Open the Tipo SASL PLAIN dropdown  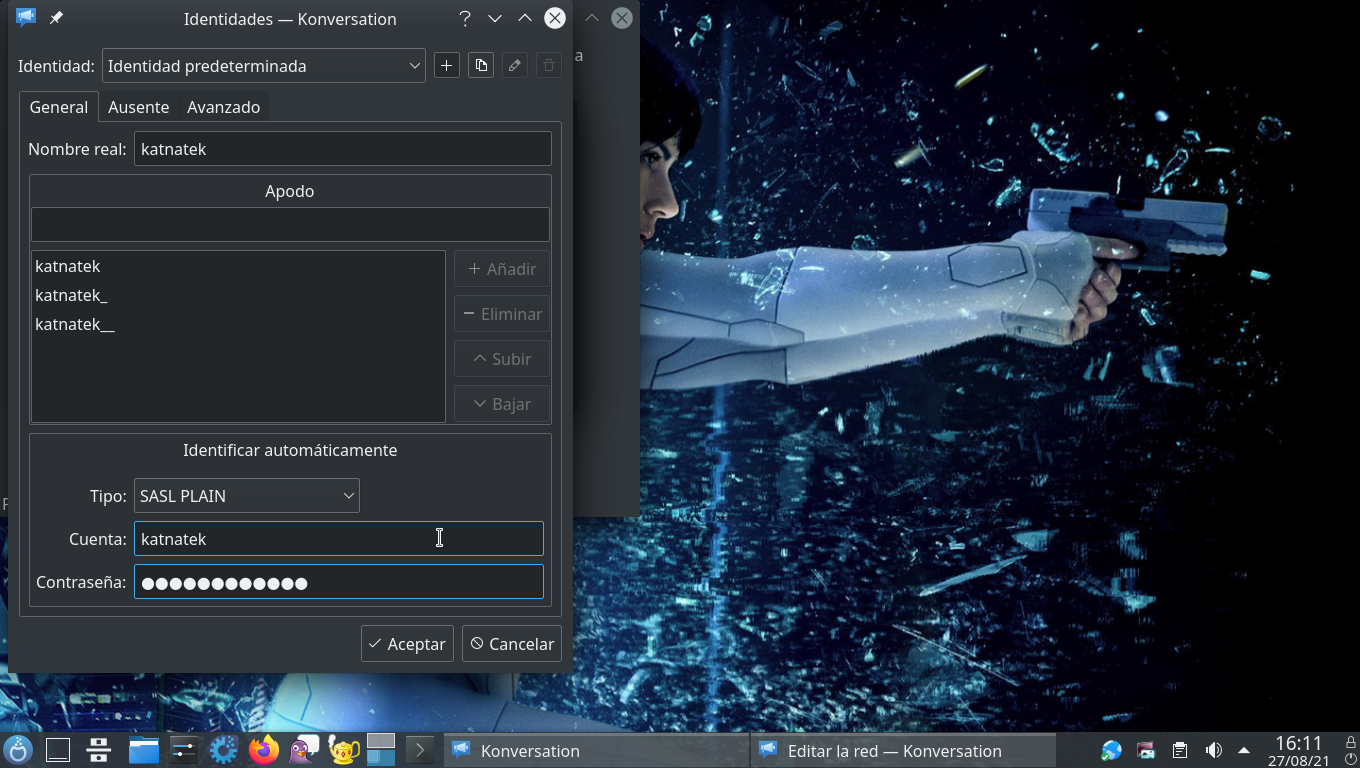(247, 496)
